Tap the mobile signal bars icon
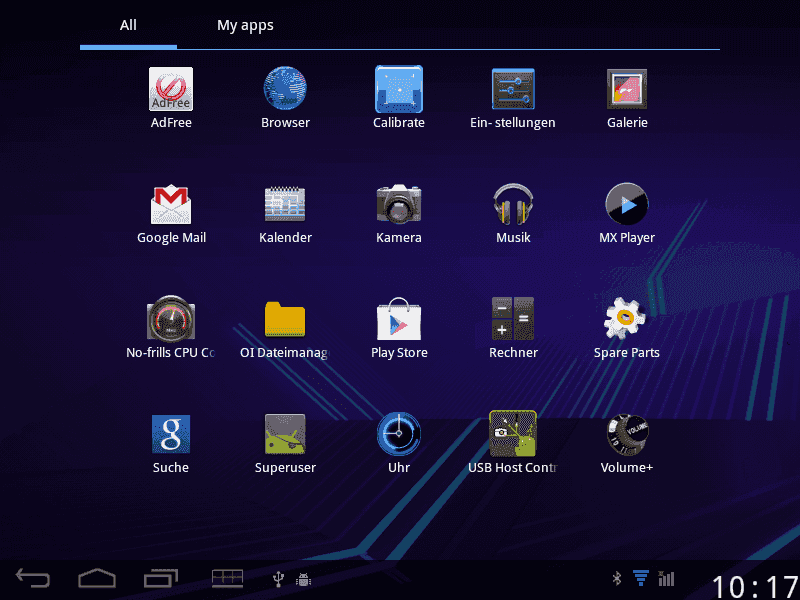The image size is (800, 600). pyautogui.click(x=666, y=578)
